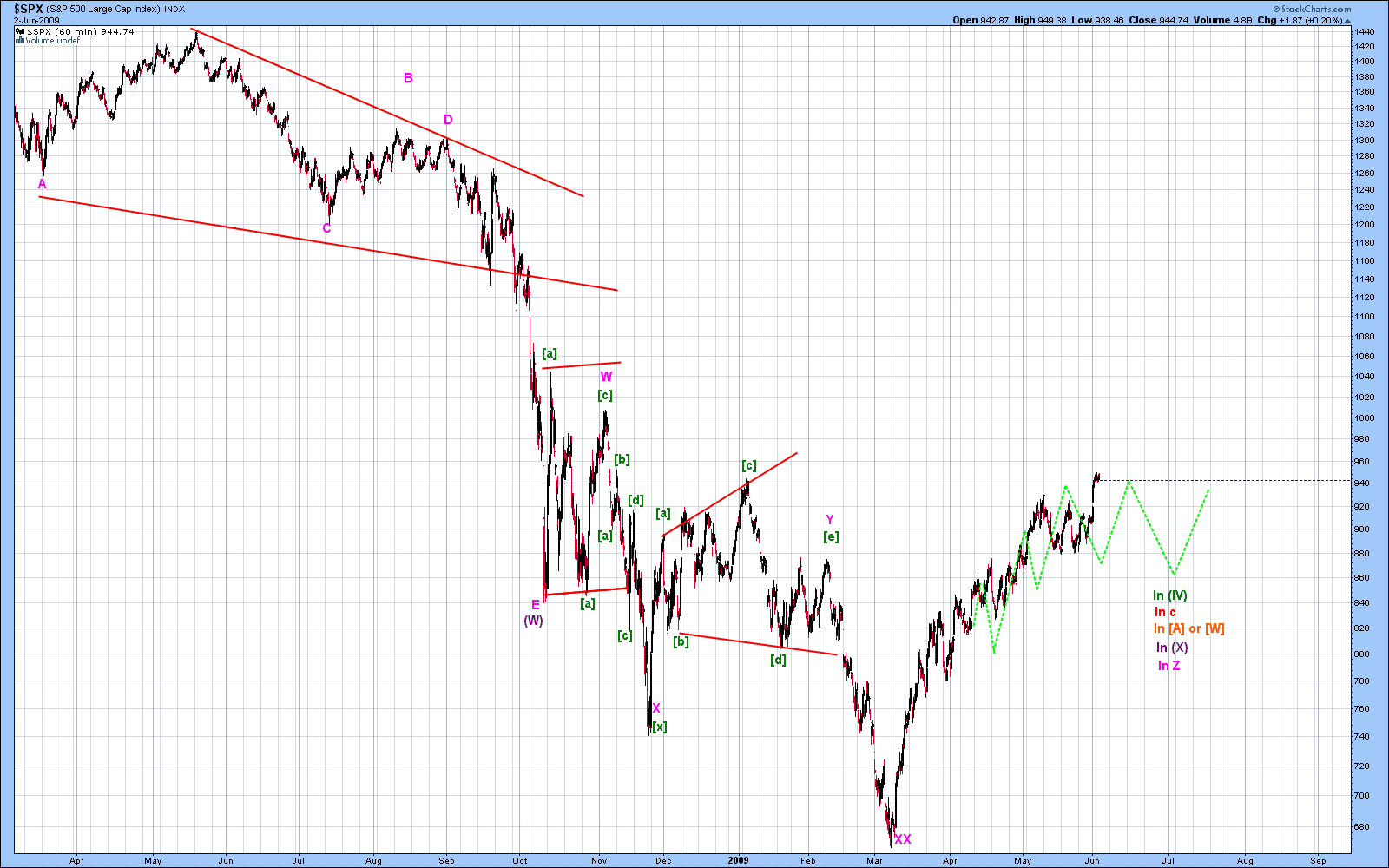The height and width of the screenshot is (868, 1389).
Task: Click the 2009 year marker on the time axis
Action: (738, 860)
